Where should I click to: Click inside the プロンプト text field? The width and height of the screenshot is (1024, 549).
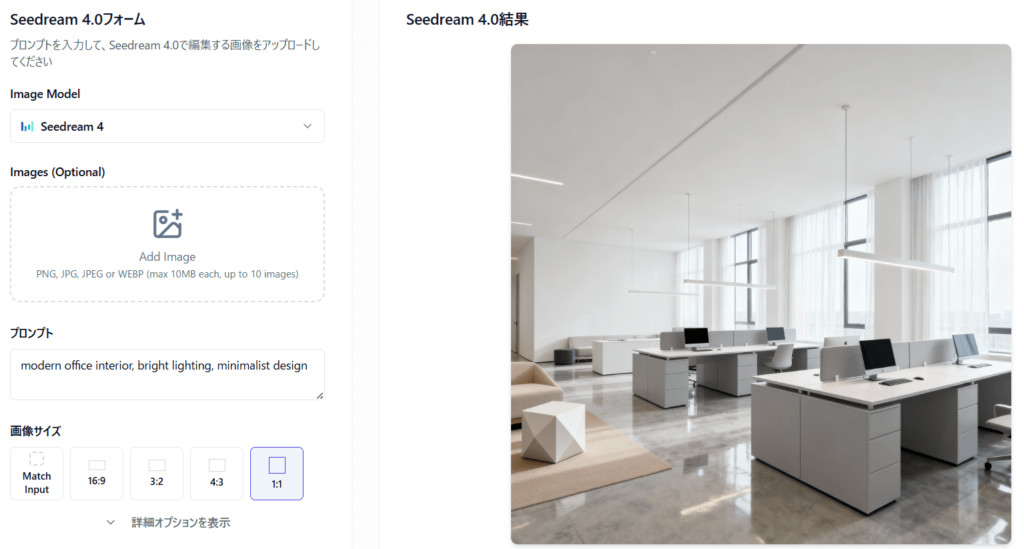pyautogui.click(x=167, y=375)
